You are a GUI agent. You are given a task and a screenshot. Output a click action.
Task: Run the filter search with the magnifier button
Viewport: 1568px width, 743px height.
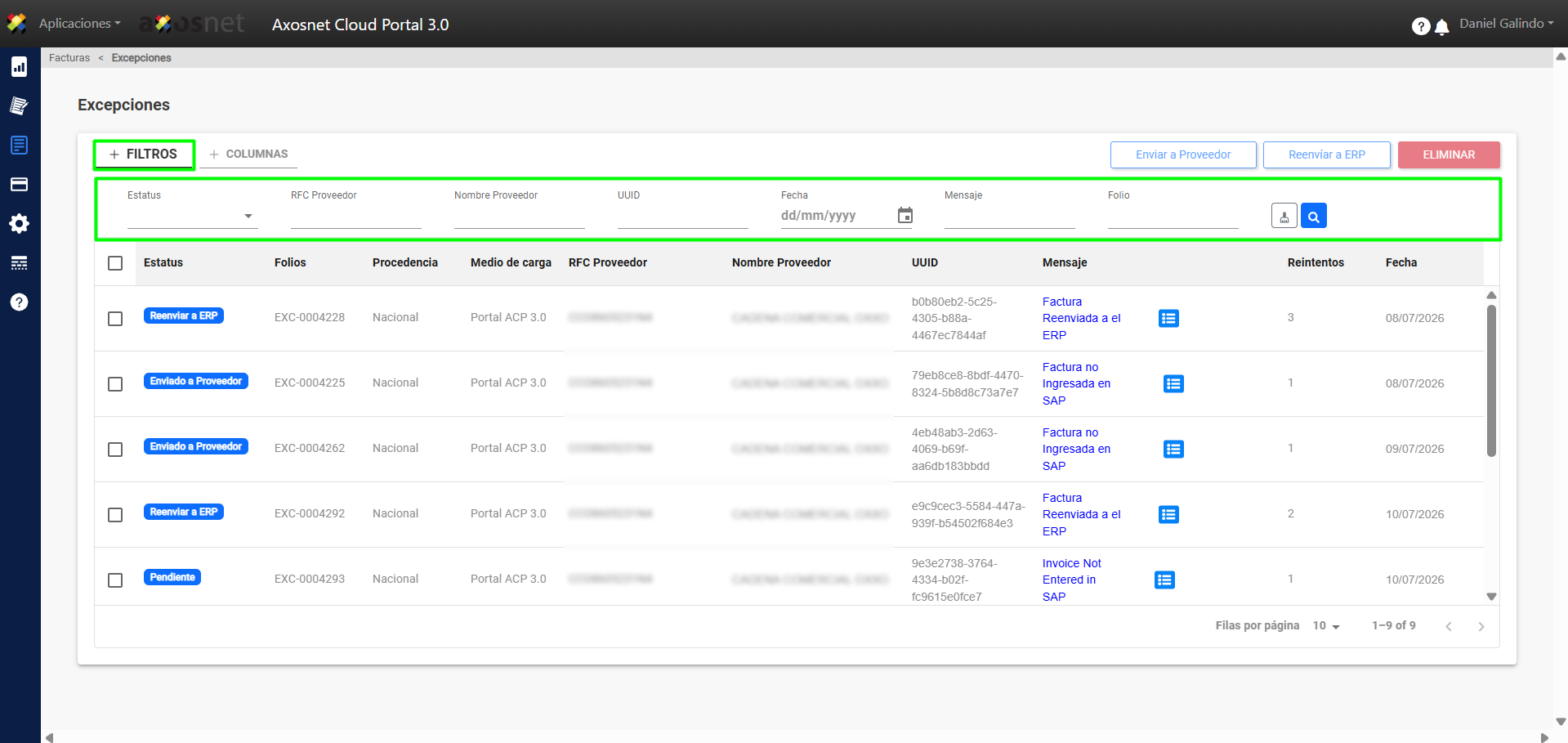click(x=1314, y=216)
